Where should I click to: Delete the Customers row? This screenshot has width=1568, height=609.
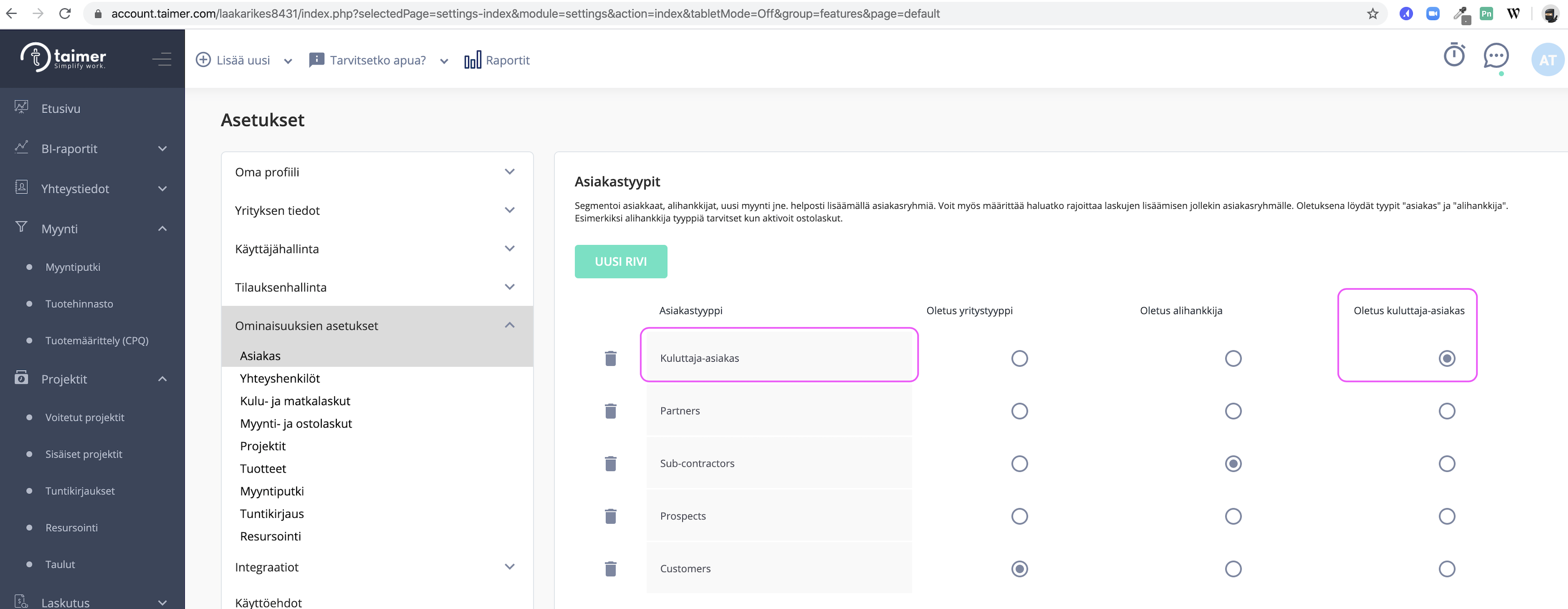click(x=611, y=568)
